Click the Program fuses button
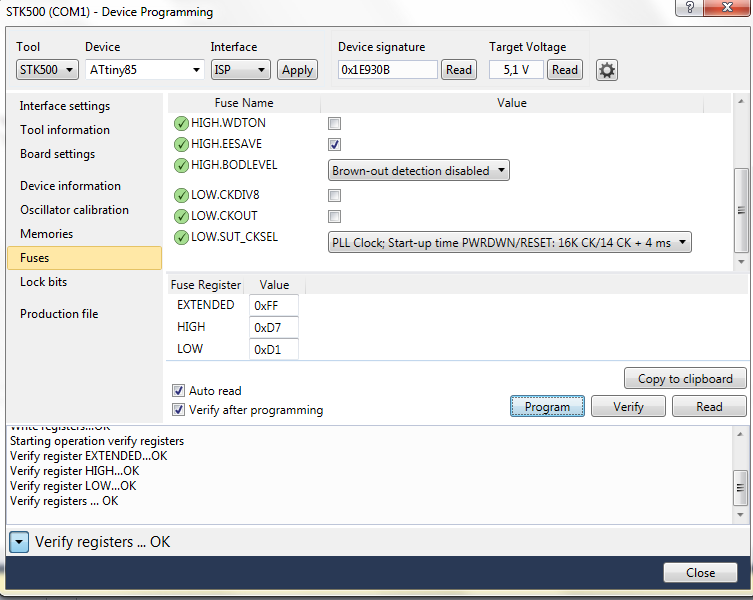This screenshot has height=600, width=753. (547, 407)
